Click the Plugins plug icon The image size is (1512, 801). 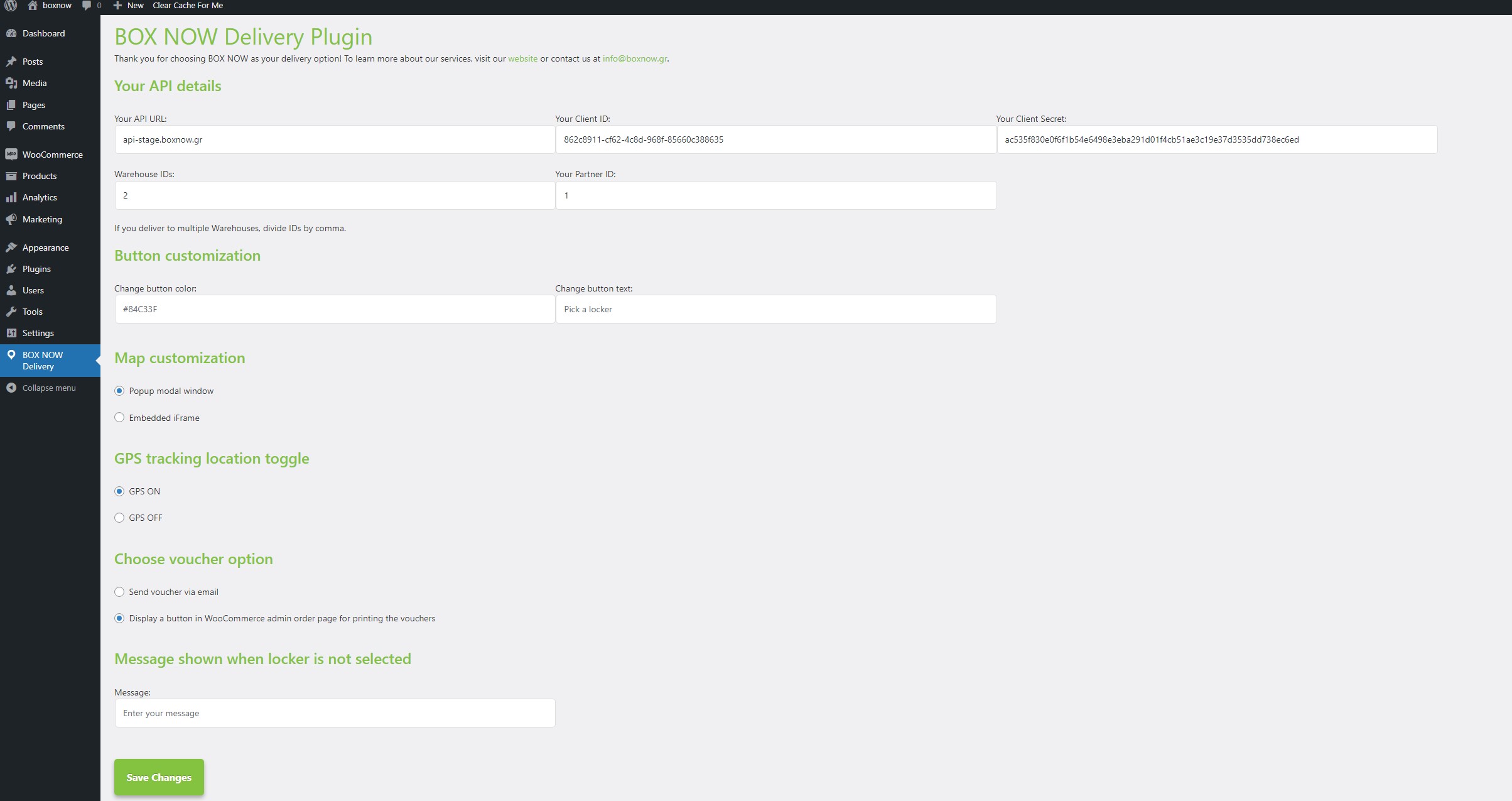tap(11, 269)
